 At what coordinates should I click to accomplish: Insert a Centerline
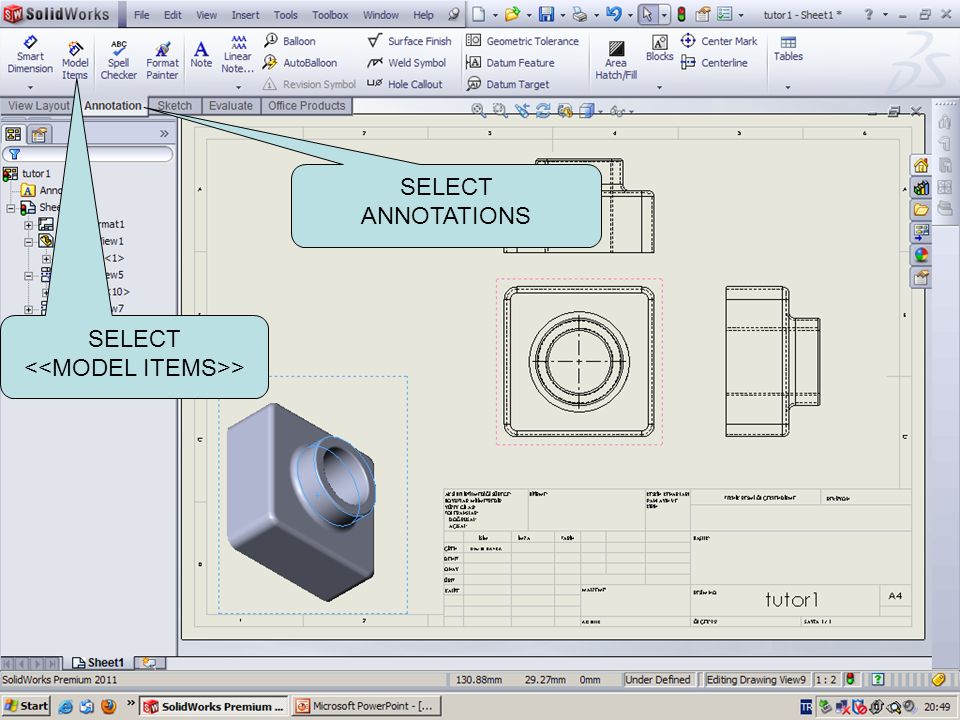714,62
